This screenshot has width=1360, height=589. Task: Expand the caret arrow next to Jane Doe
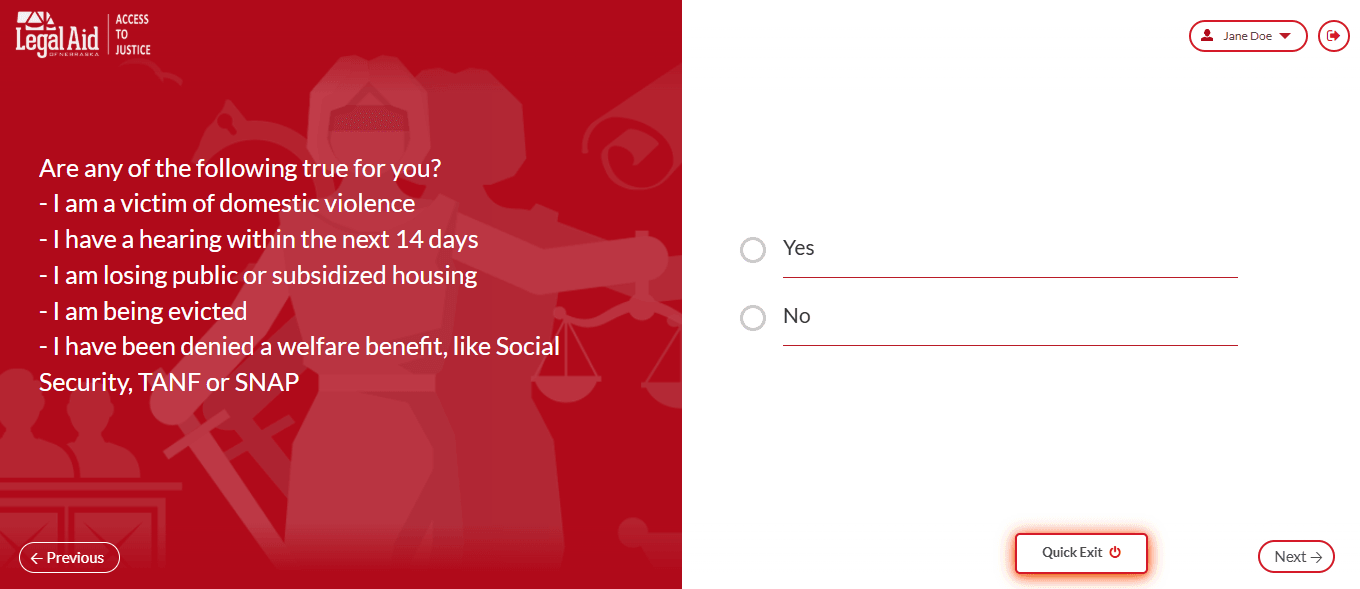click(1285, 36)
